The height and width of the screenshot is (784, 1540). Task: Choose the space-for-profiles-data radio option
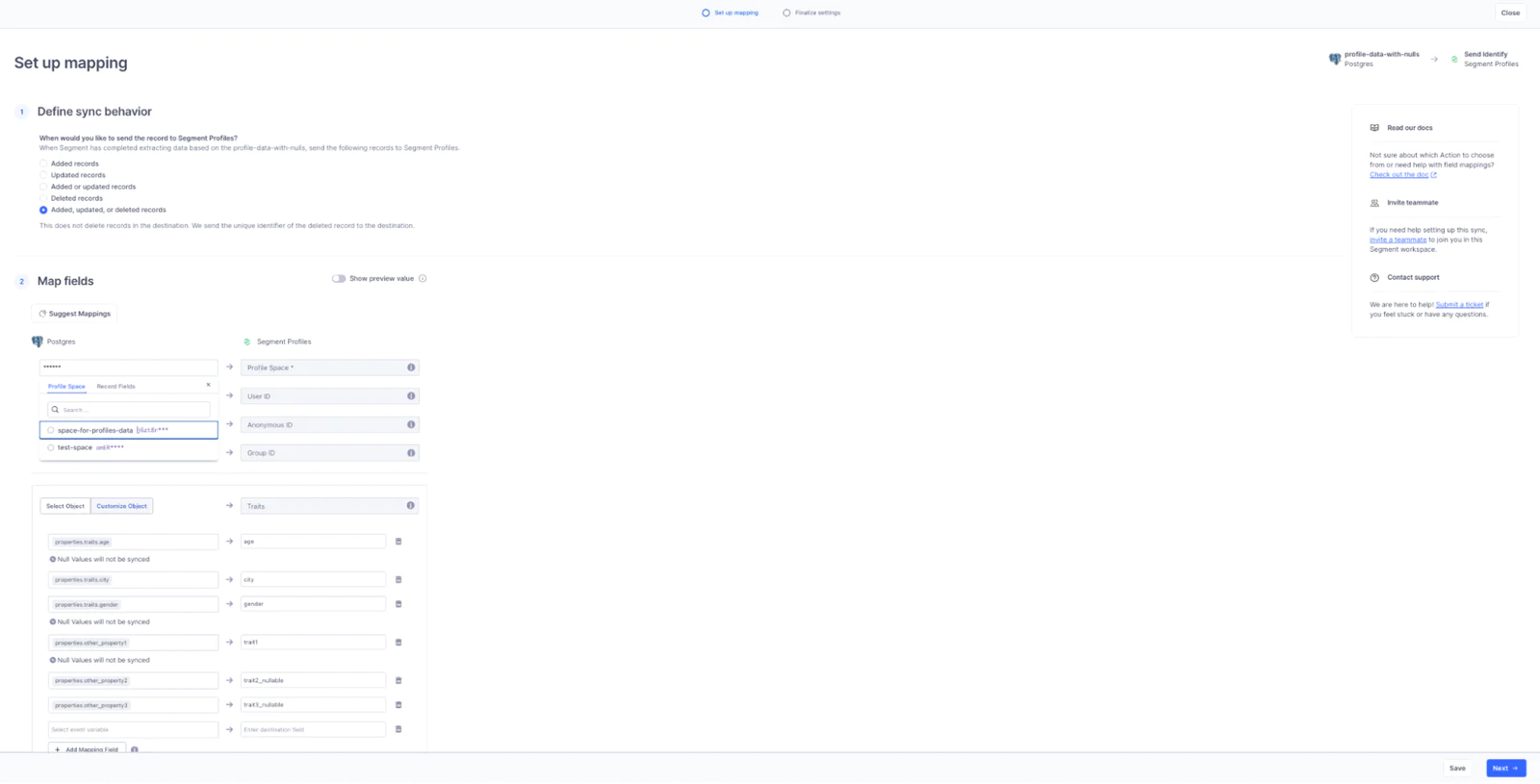point(51,430)
